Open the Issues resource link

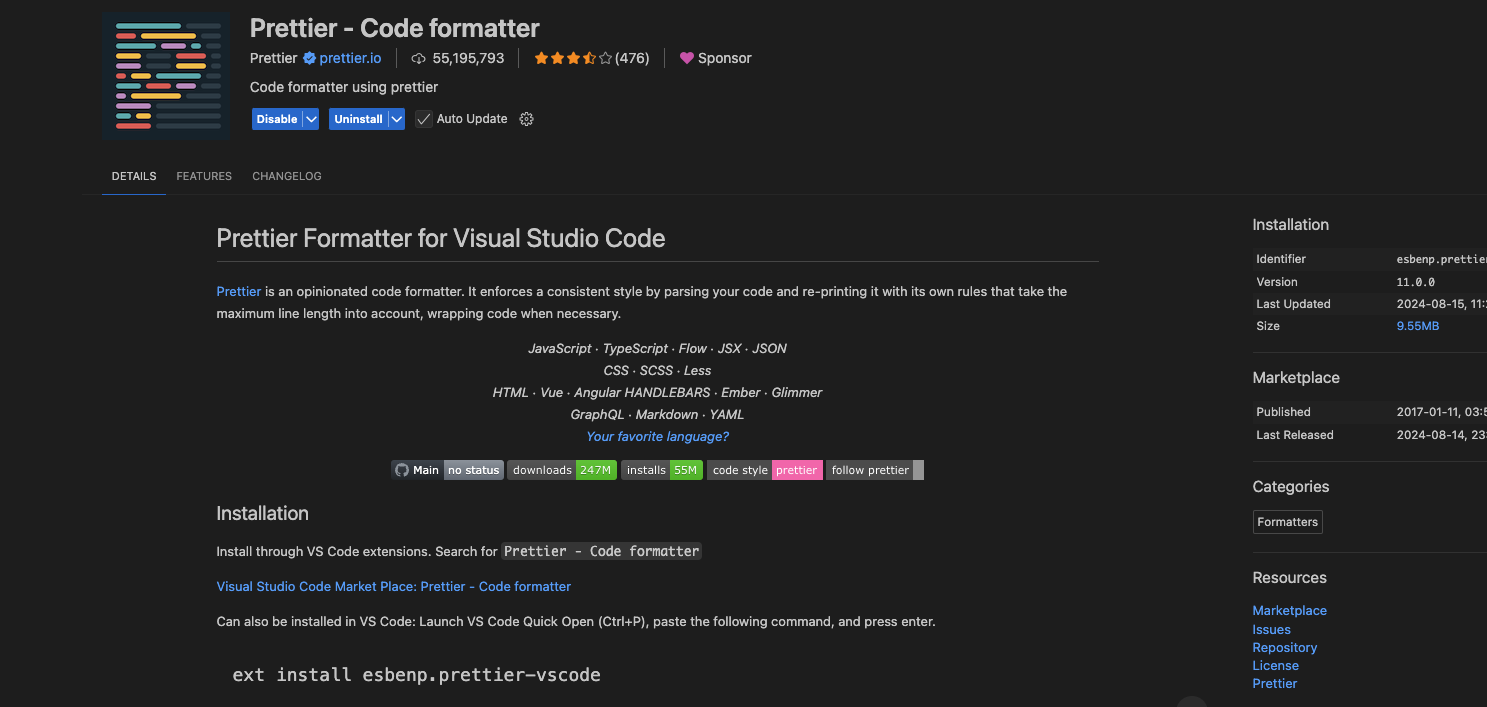click(1272, 630)
